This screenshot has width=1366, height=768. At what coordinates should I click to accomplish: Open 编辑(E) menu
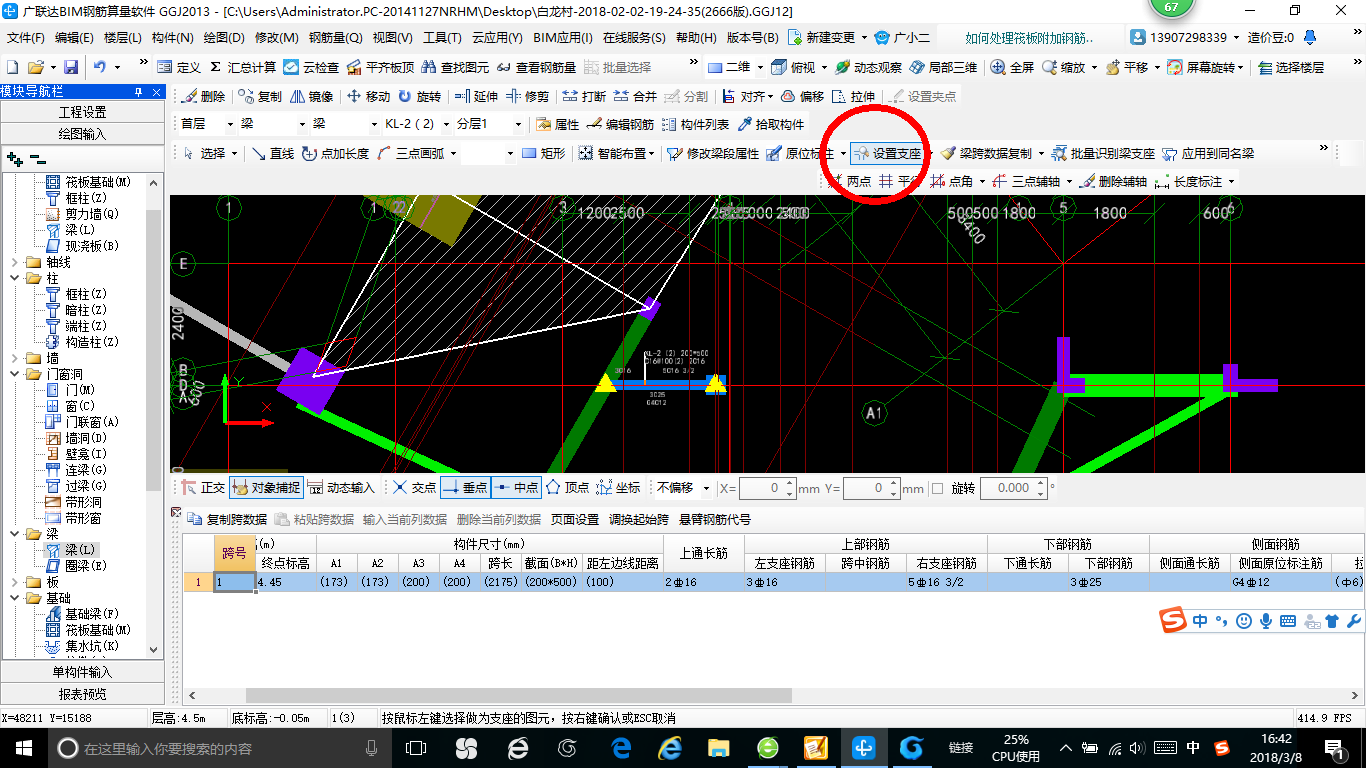tap(74, 38)
